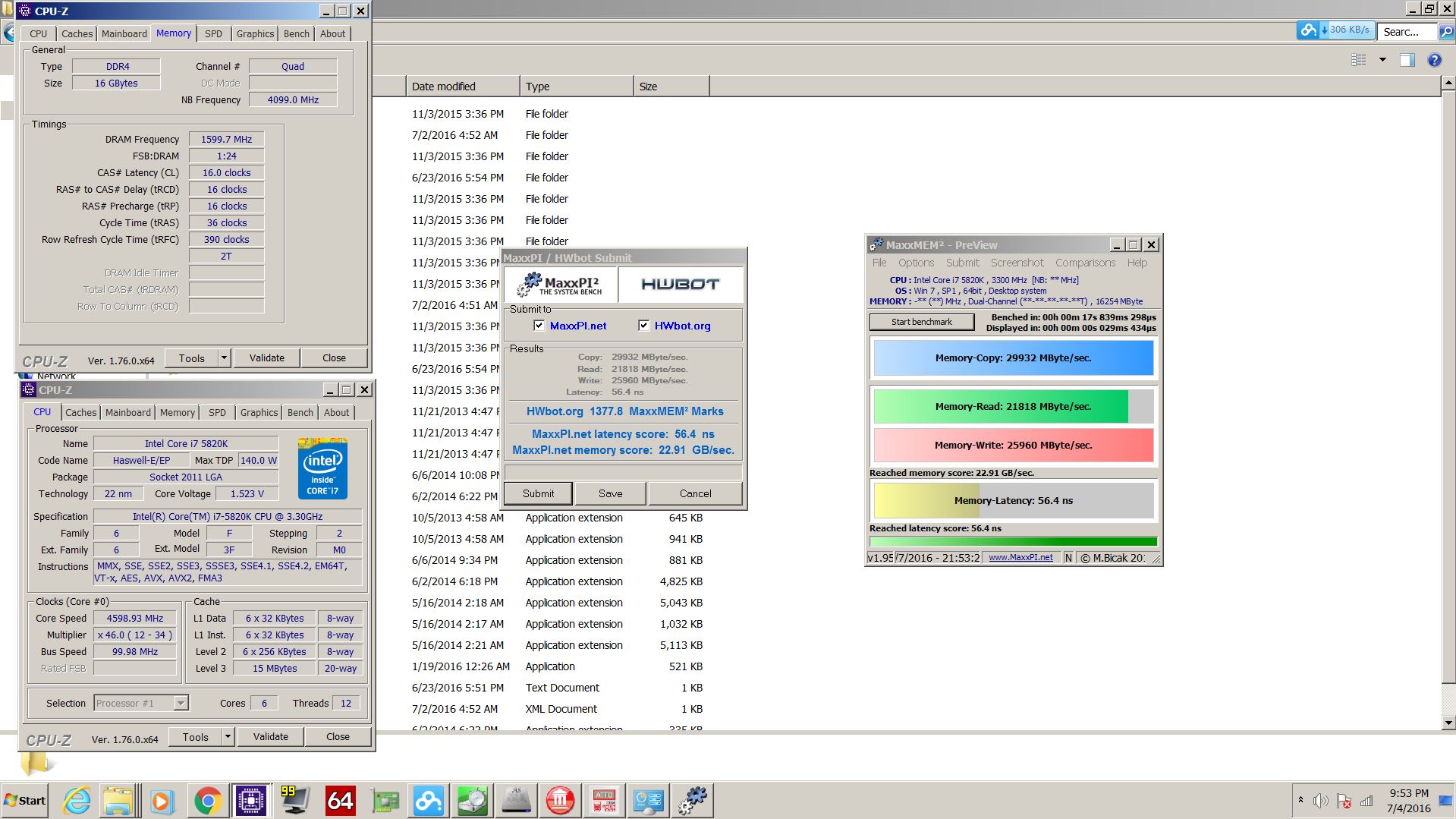
Task: Open the red AIDA64 taskbar icon
Action: click(340, 801)
